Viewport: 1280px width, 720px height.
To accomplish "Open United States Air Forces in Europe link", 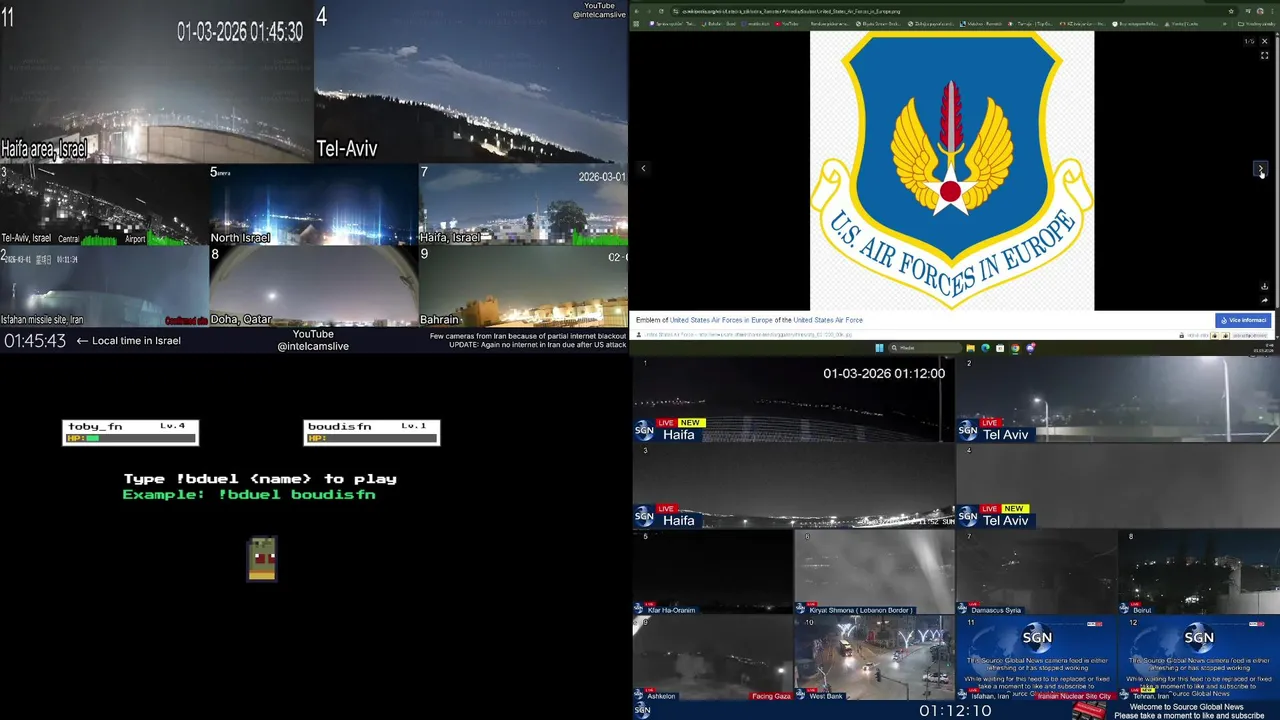I will tap(721, 320).
